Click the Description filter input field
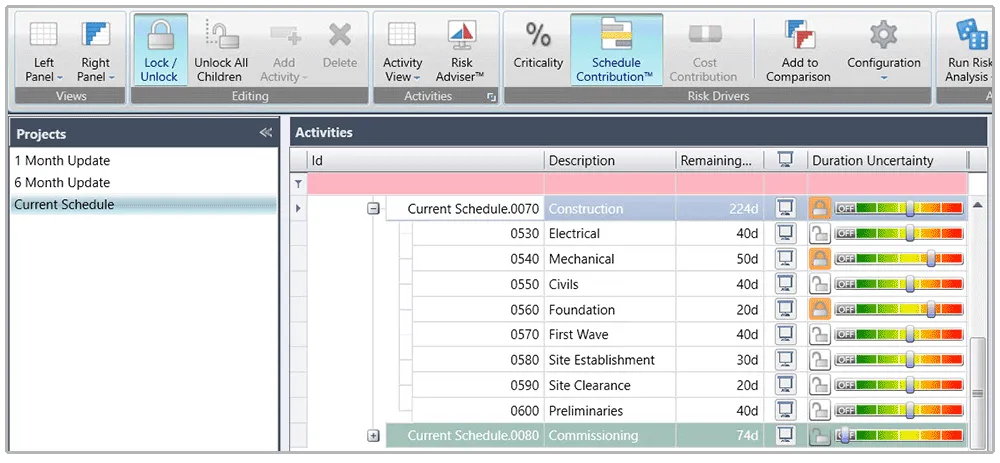1000x463 pixels. point(610,184)
